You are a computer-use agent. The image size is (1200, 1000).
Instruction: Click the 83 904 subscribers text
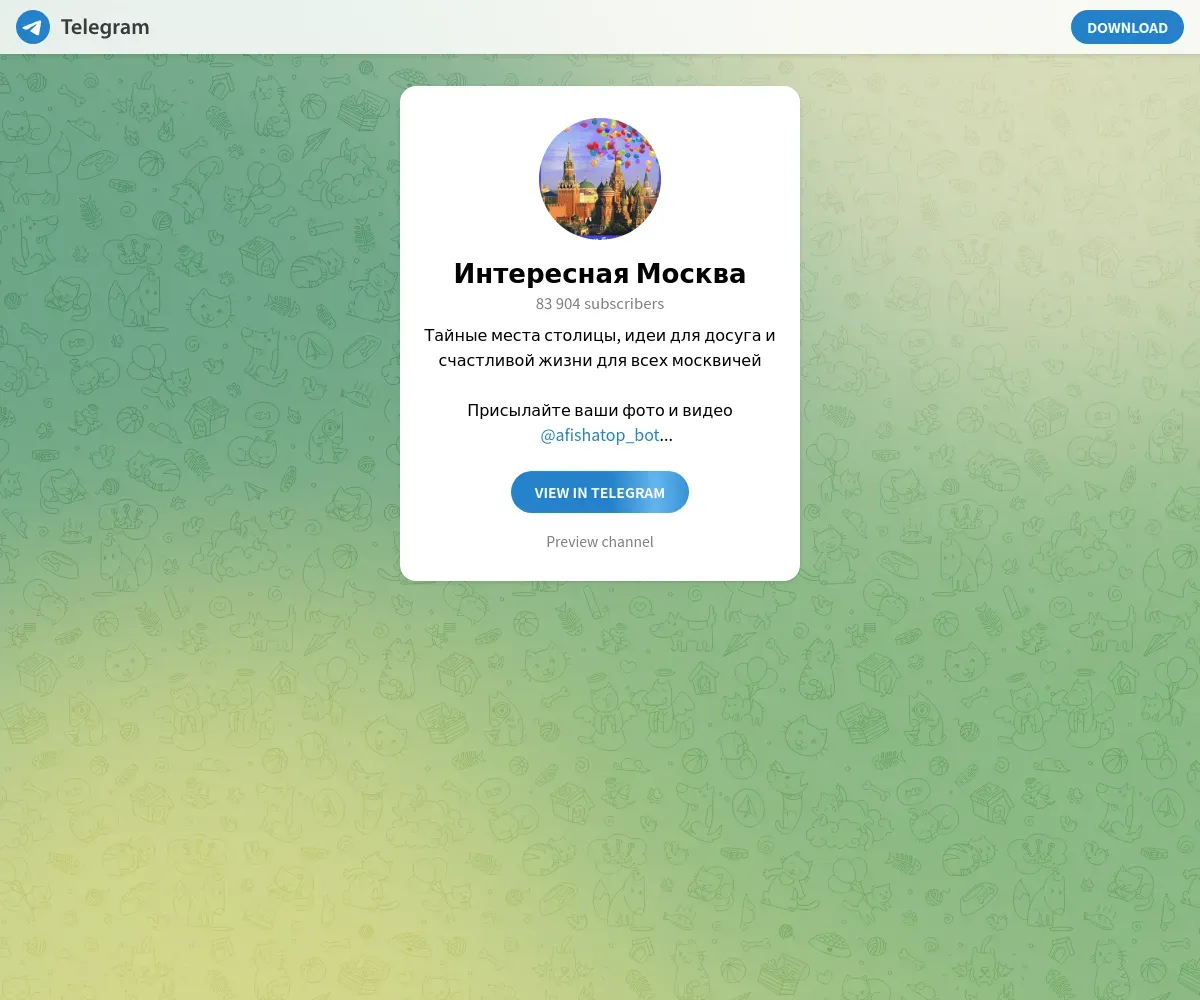click(600, 304)
